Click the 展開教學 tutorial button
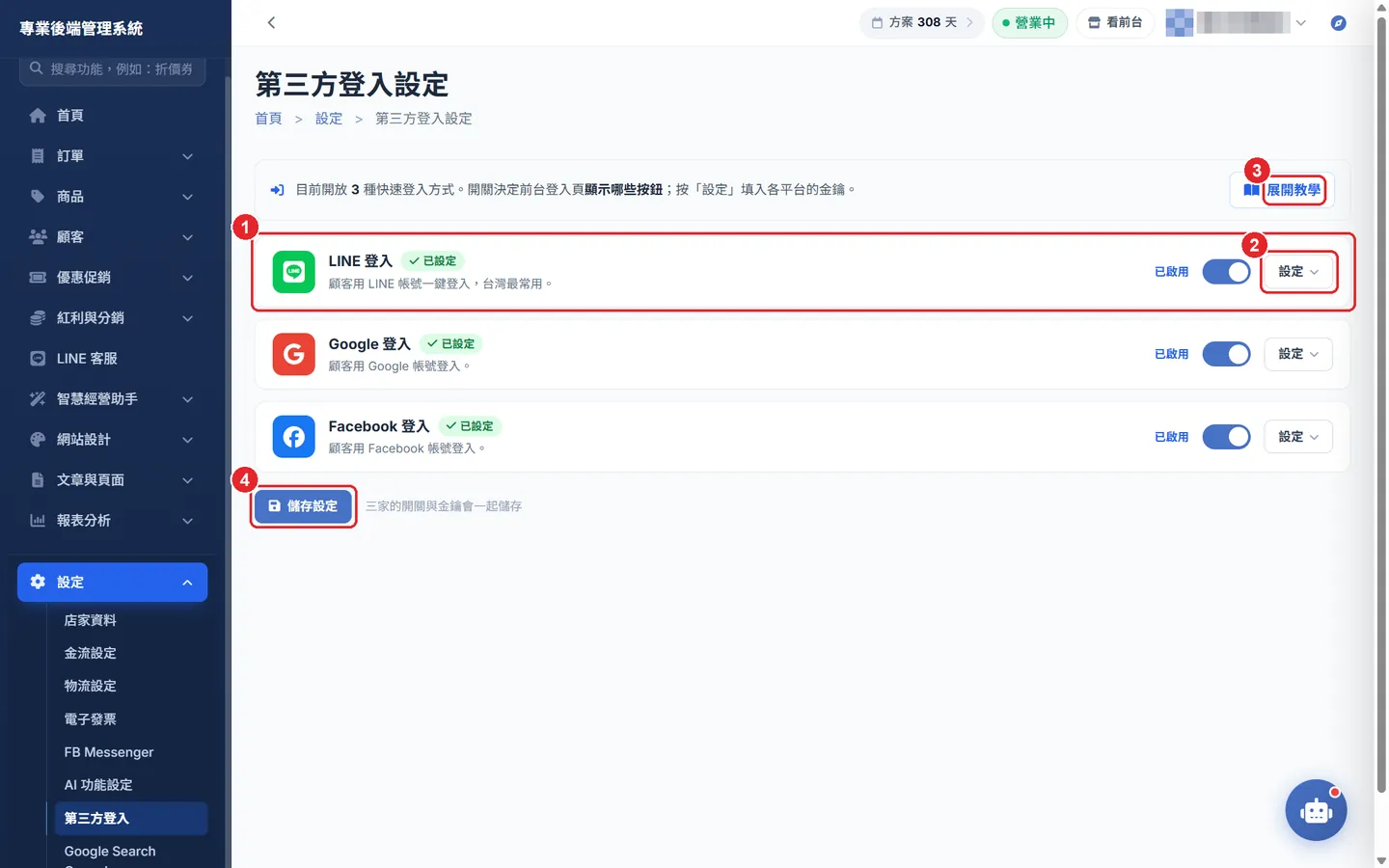The width and height of the screenshot is (1389, 868). click(x=1282, y=190)
